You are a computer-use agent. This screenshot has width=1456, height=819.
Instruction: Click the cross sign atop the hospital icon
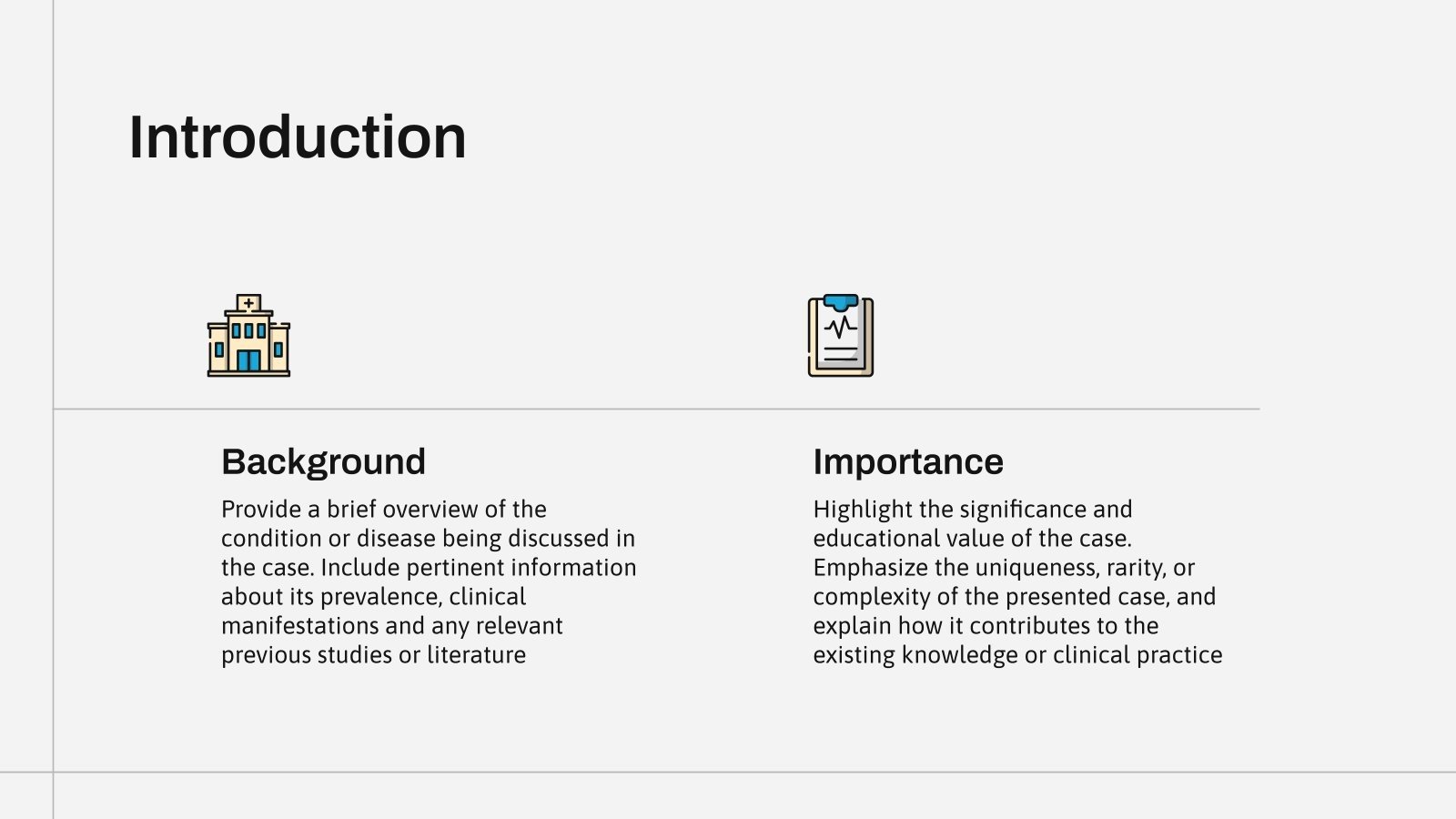tap(248, 303)
